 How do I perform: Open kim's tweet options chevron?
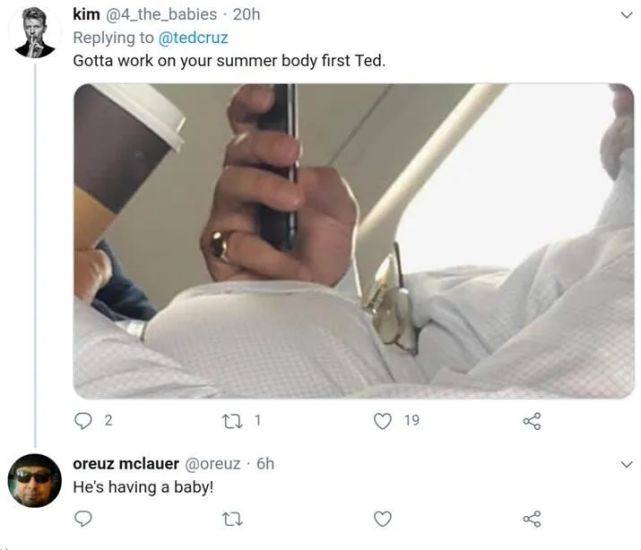point(627,16)
